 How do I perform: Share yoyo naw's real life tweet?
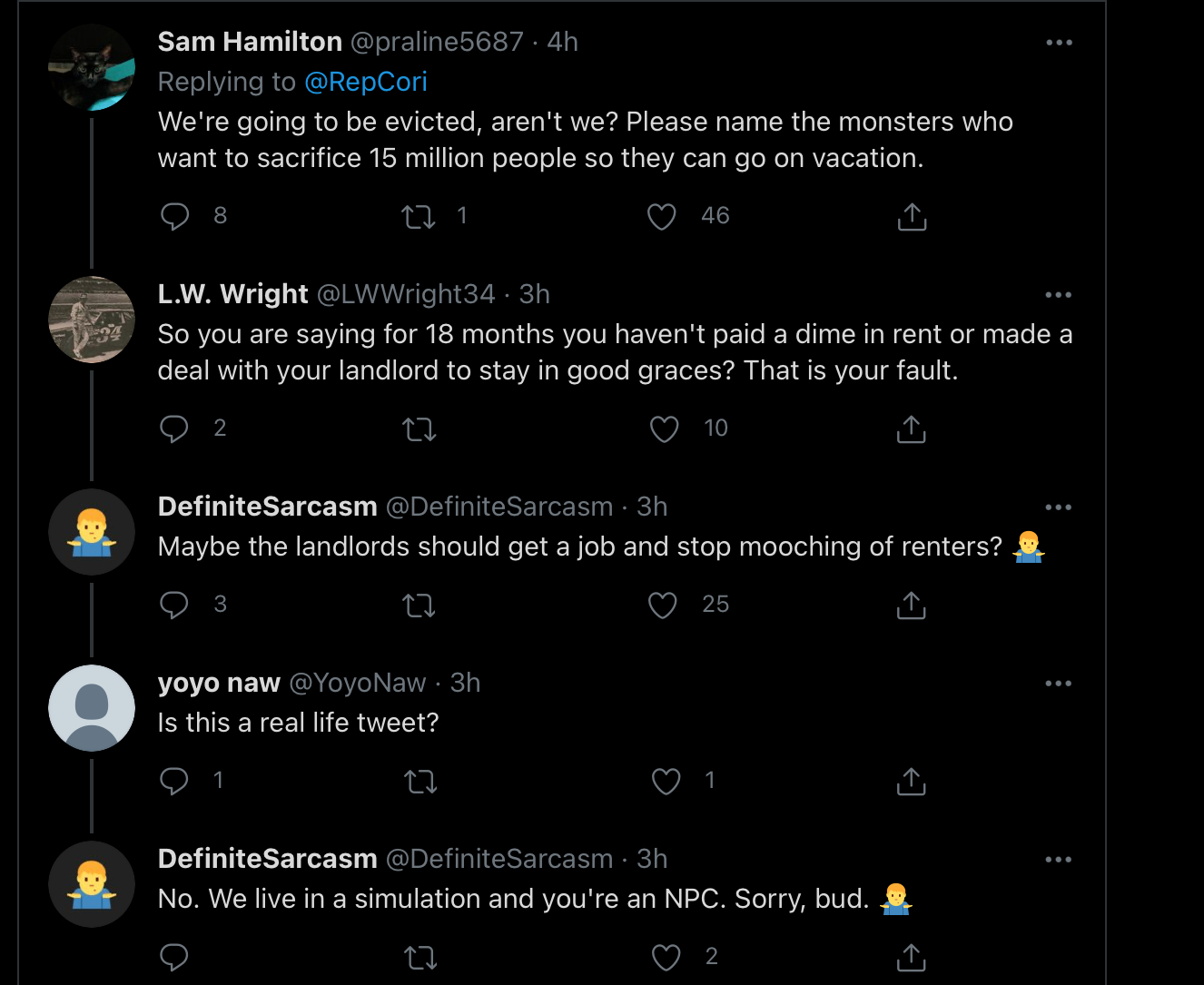tap(912, 781)
